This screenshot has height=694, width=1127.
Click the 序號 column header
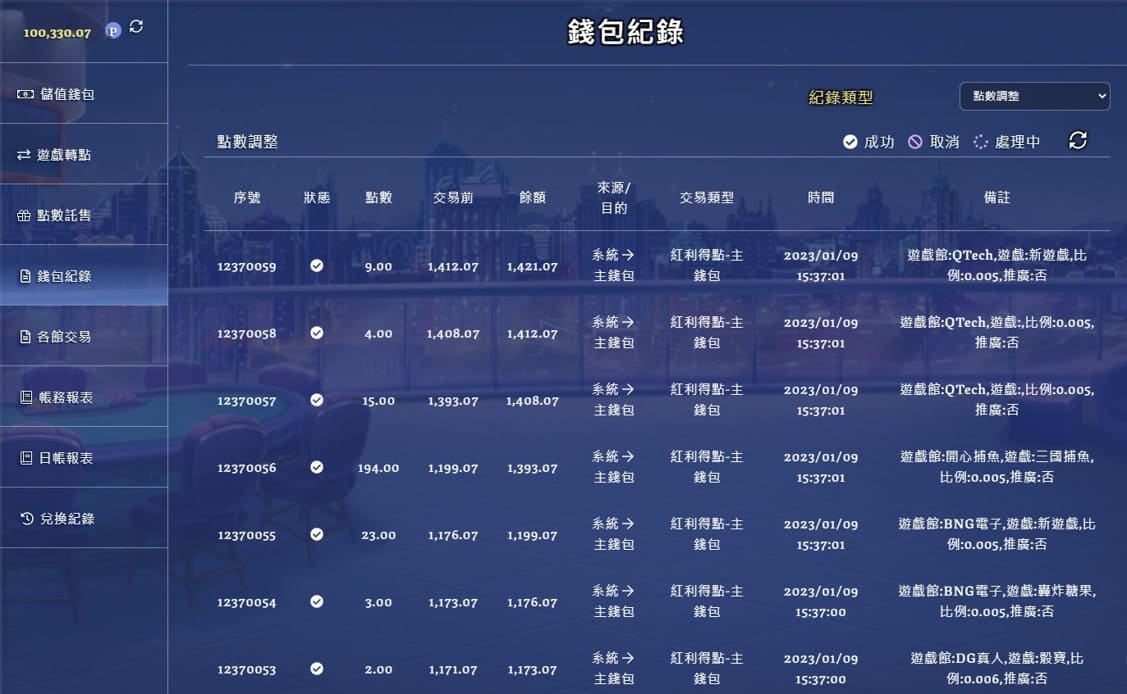(247, 197)
